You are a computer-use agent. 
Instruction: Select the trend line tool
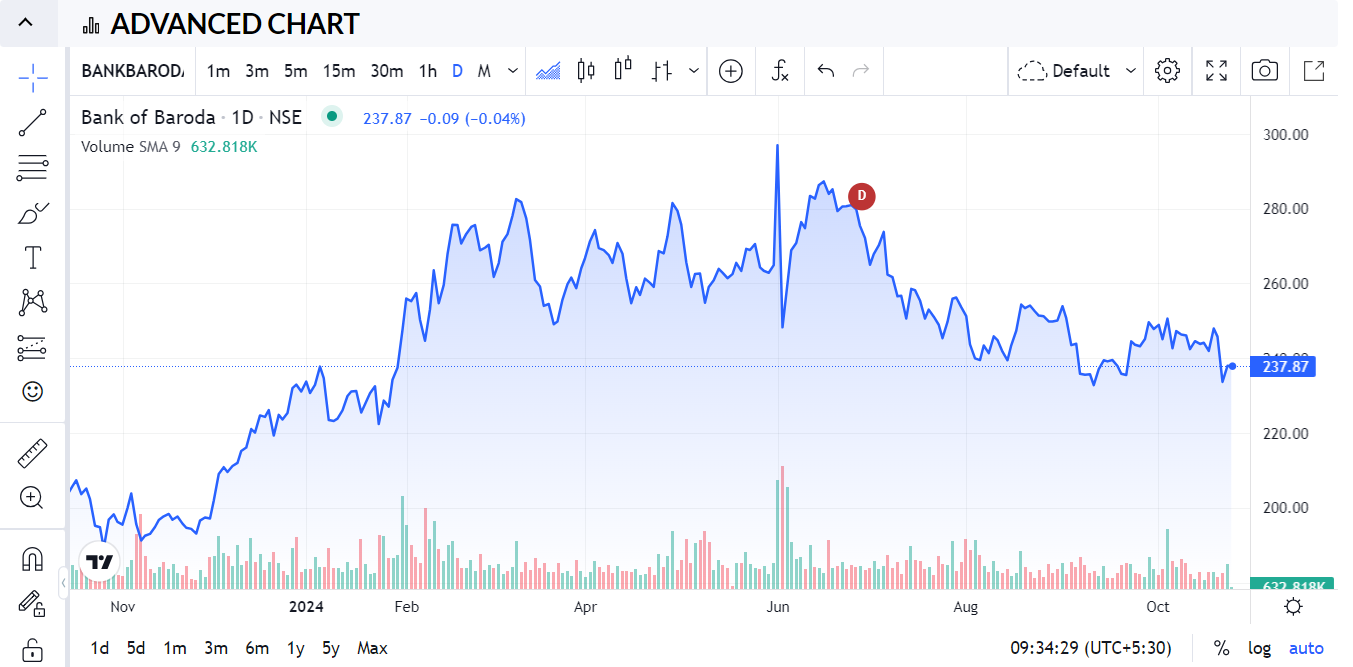point(32,122)
